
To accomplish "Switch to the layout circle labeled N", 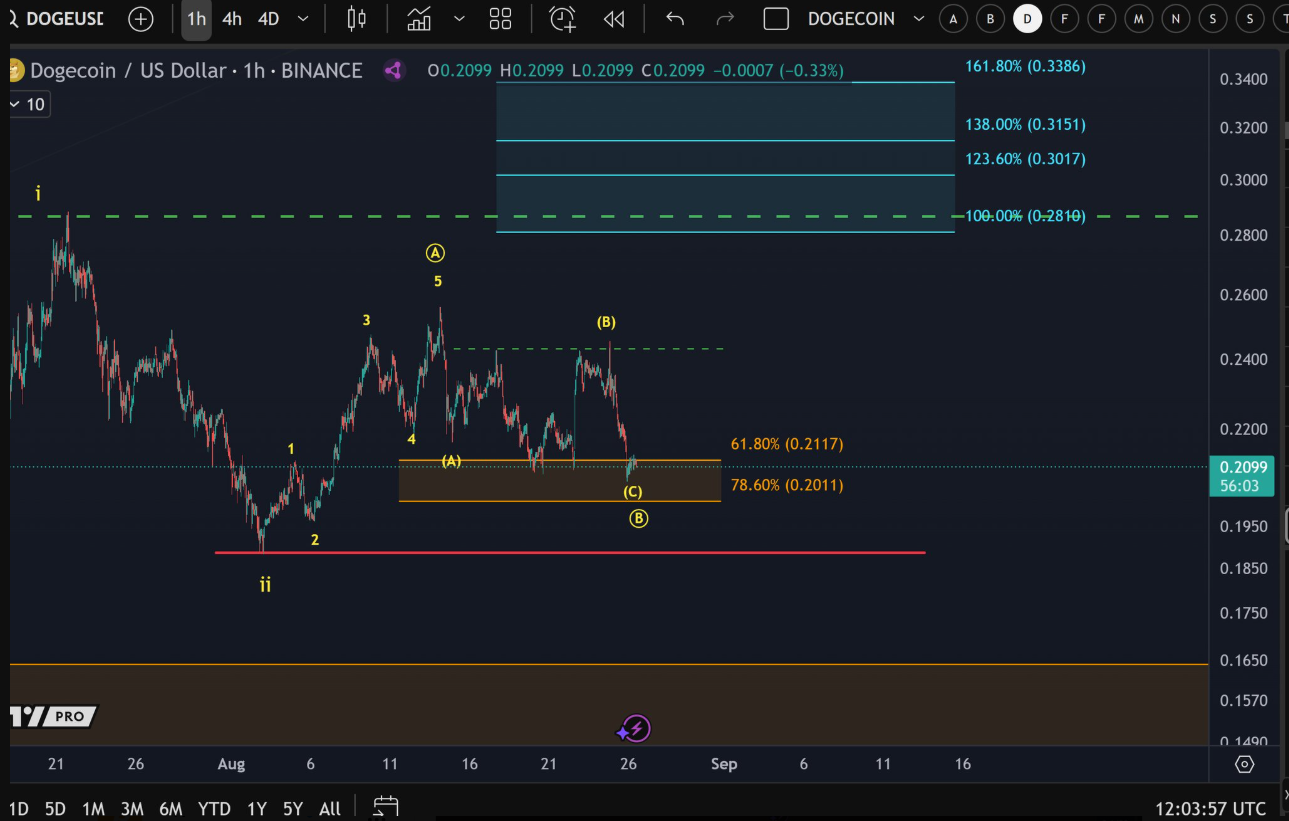I will (1175, 19).
